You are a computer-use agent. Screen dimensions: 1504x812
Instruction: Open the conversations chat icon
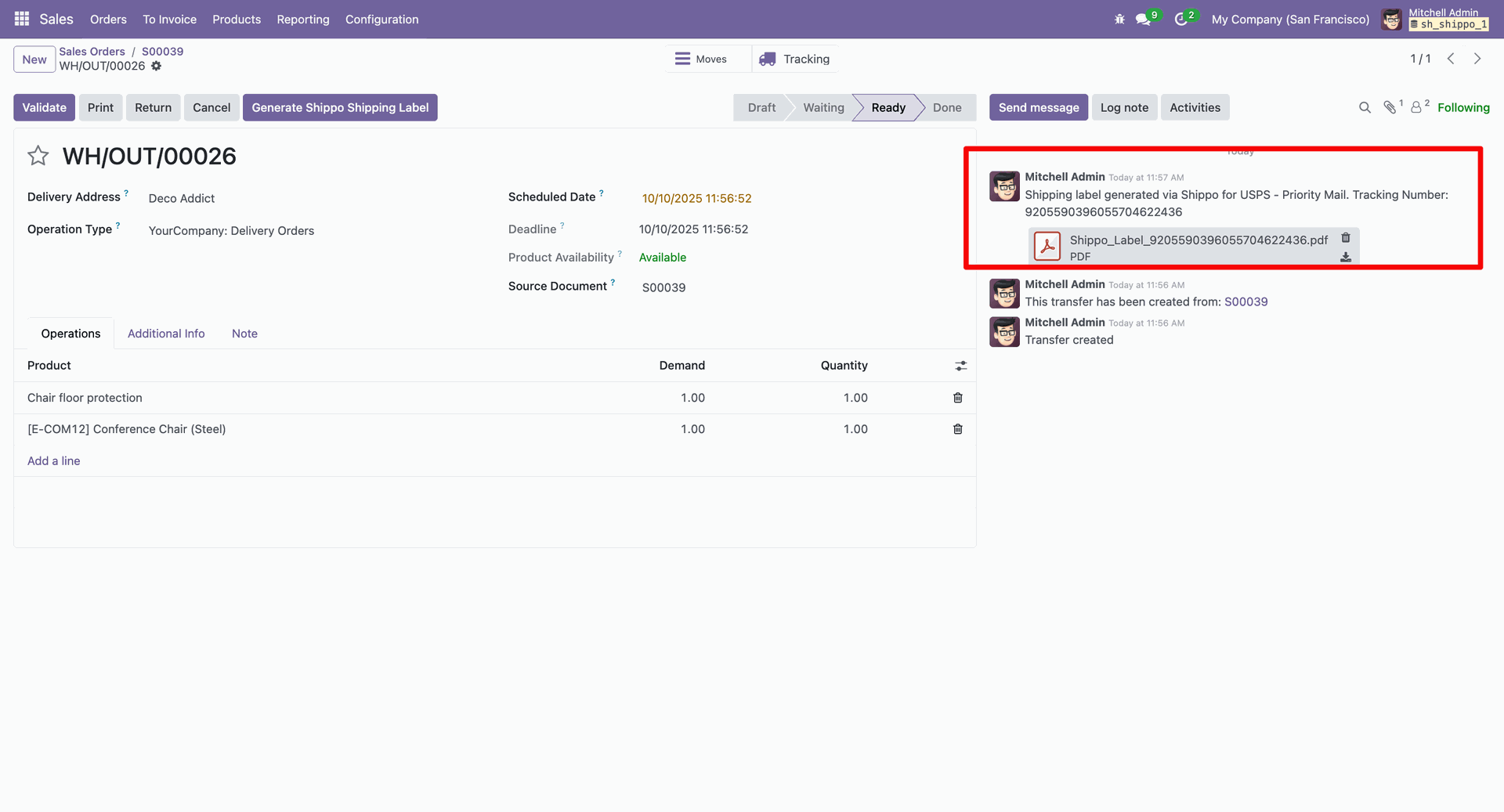click(1144, 19)
